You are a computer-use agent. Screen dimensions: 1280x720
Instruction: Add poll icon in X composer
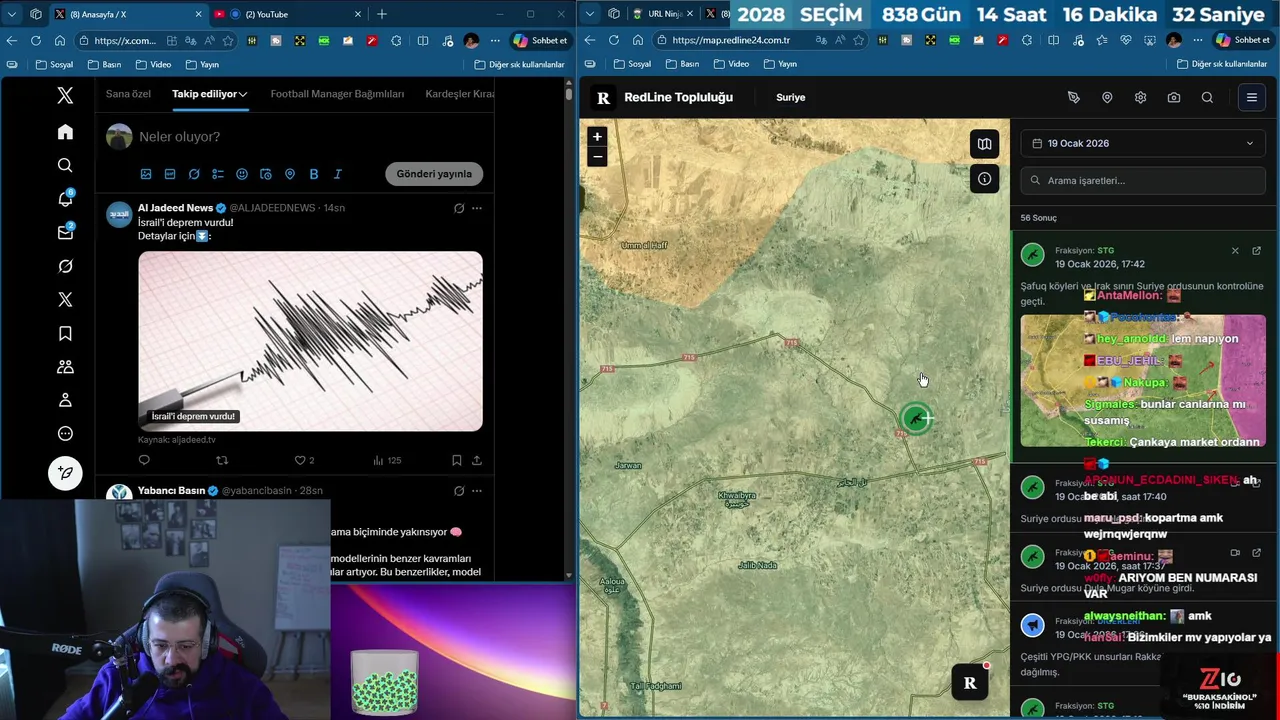click(218, 174)
